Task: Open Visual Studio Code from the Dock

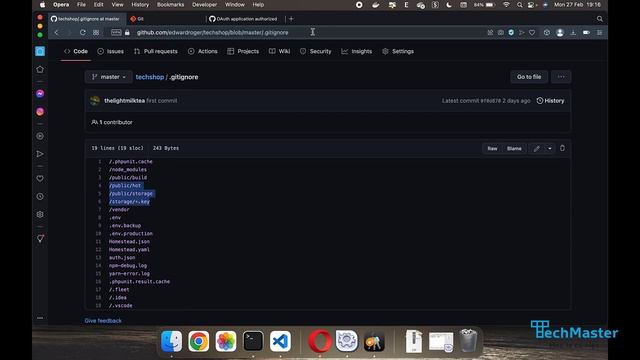Action: (280, 341)
